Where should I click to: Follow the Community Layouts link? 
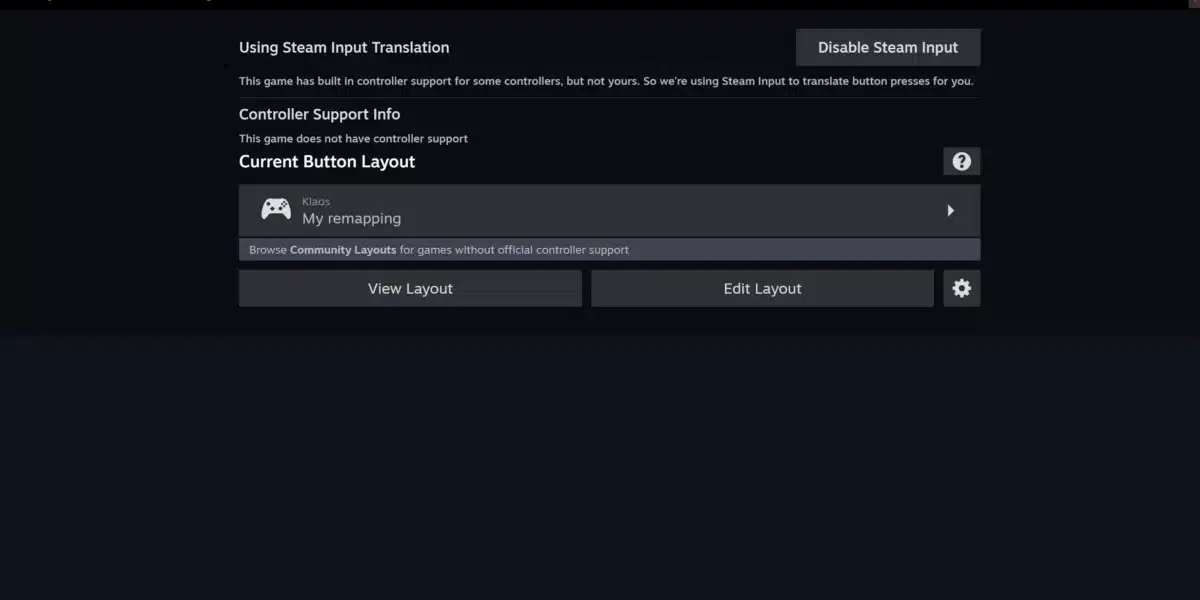click(x=343, y=250)
